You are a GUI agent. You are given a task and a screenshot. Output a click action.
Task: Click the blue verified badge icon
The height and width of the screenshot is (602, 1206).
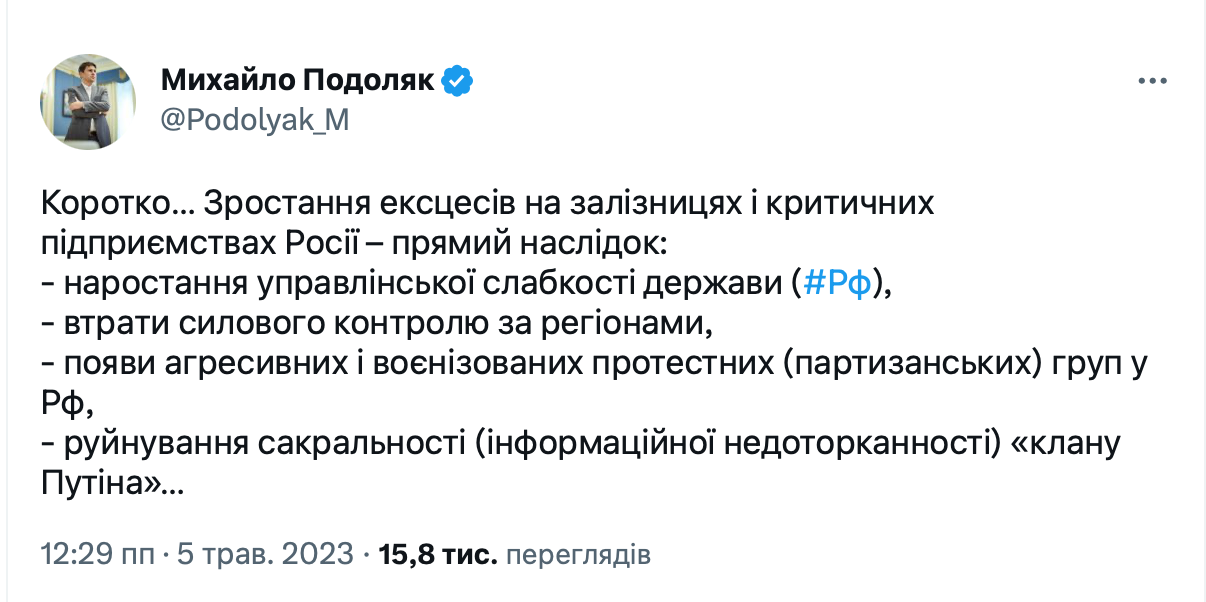(x=457, y=81)
